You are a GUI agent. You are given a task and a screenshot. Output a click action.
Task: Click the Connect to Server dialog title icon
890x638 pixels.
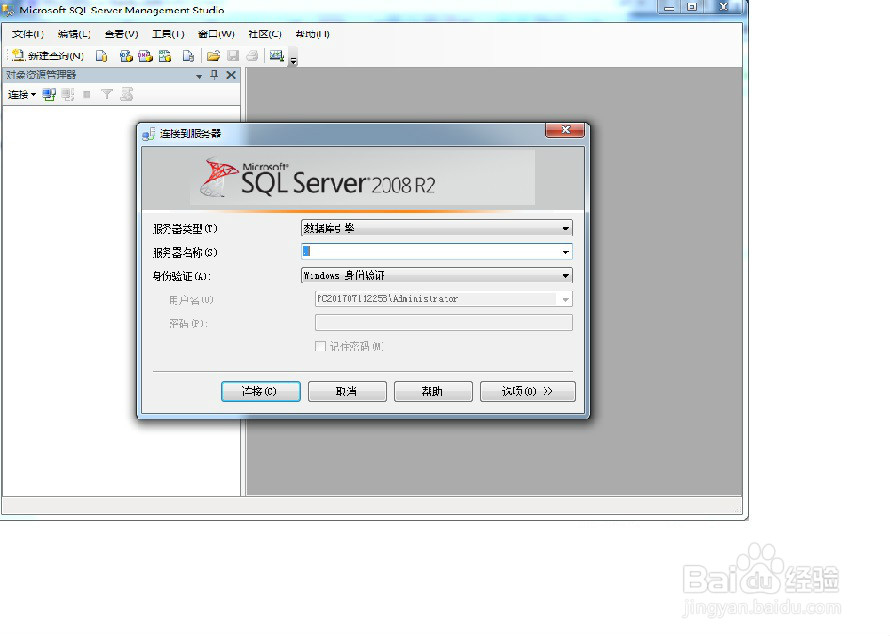click(x=149, y=134)
